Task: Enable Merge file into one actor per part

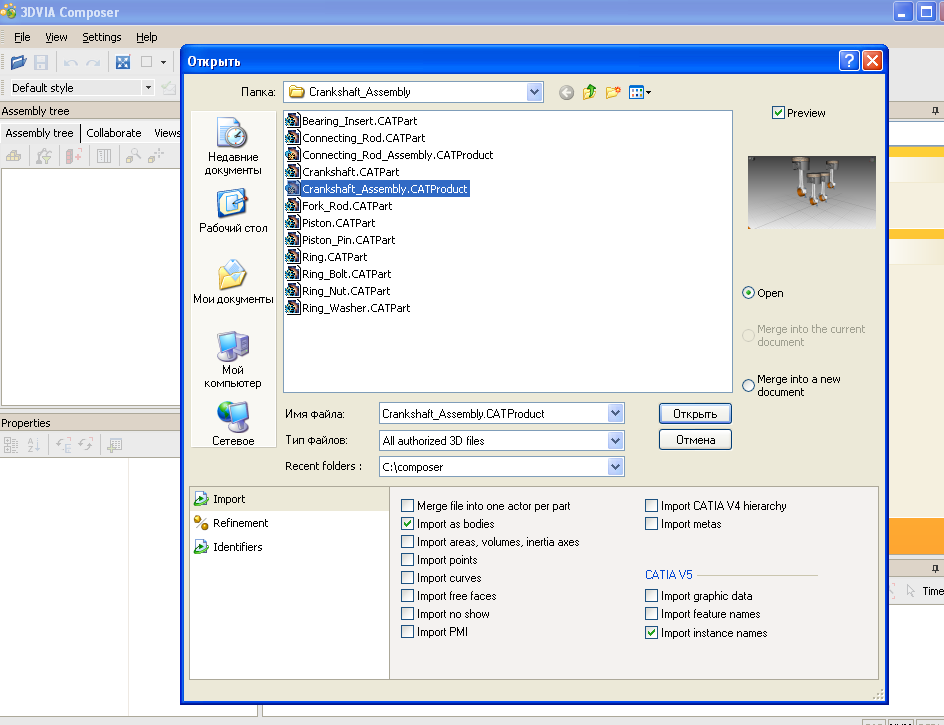Action: 408,505
